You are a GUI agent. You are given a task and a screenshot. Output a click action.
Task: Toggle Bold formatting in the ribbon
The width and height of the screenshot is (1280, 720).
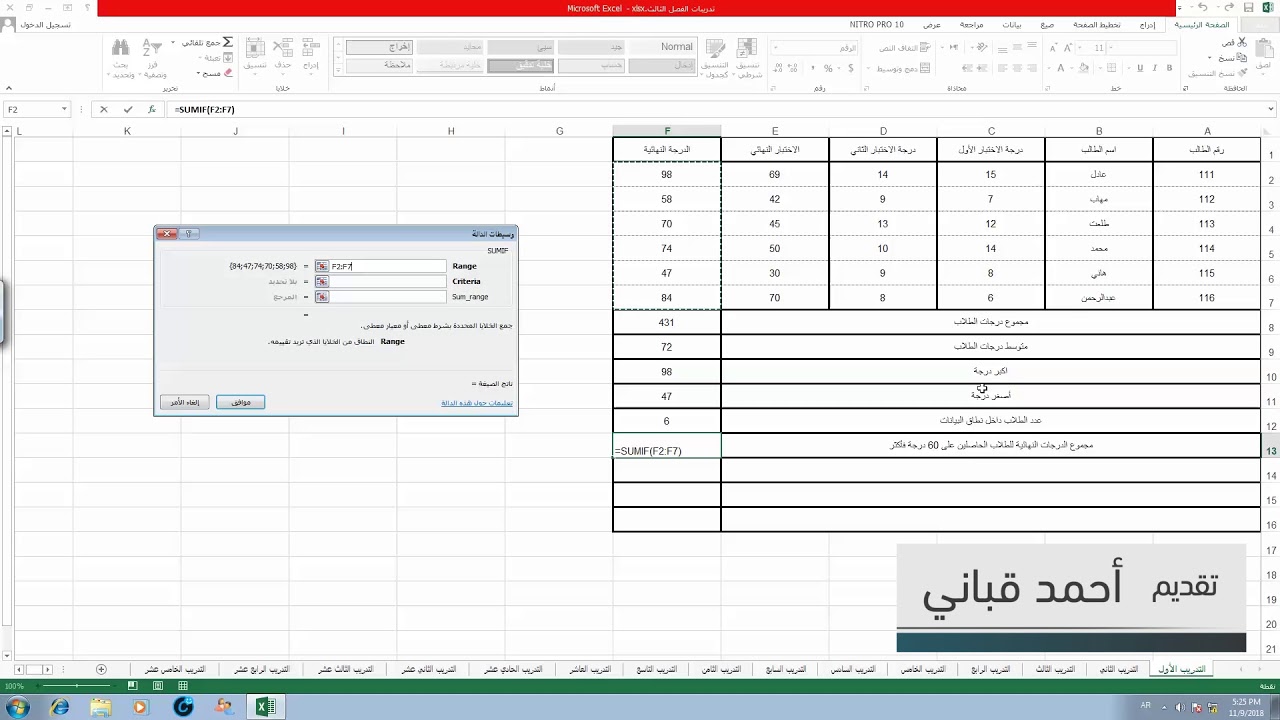tap(1169, 68)
